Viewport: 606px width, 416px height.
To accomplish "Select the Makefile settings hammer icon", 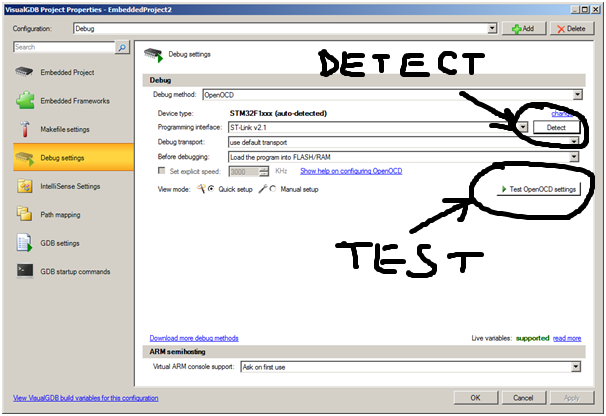I will (x=25, y=129).
